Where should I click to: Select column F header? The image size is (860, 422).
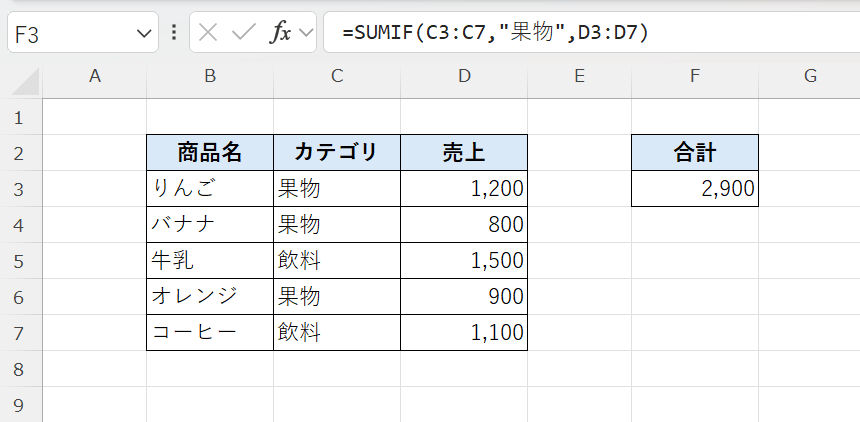(695, 76)
